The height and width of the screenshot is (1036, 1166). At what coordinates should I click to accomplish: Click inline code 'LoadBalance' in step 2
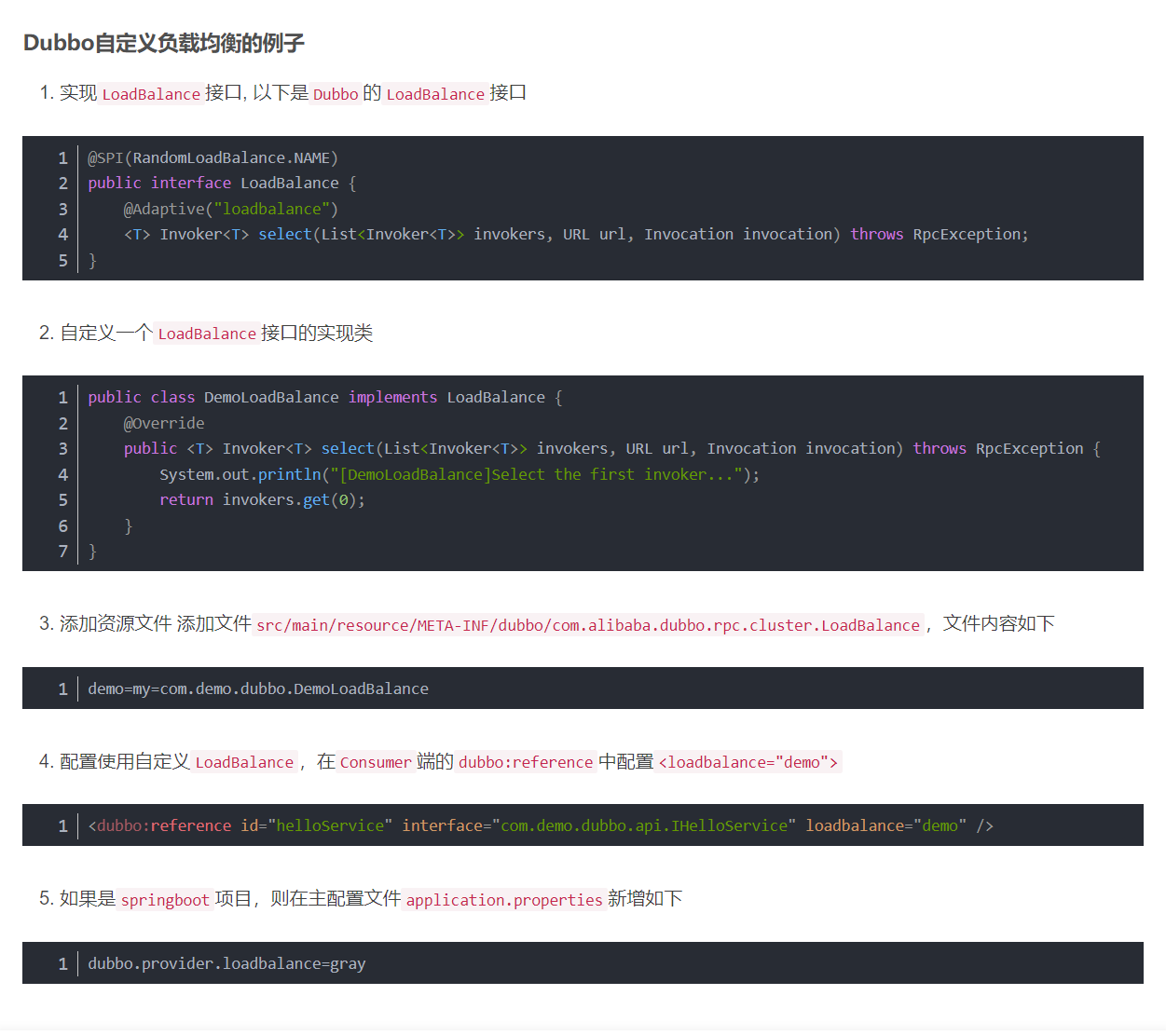point(207,334)
